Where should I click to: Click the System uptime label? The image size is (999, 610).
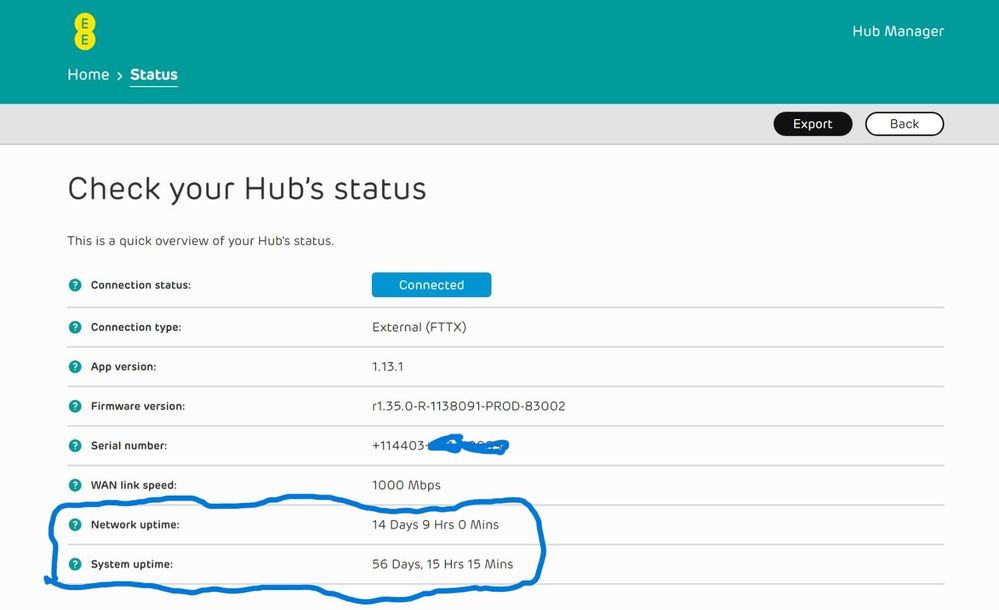click(132, 564)
